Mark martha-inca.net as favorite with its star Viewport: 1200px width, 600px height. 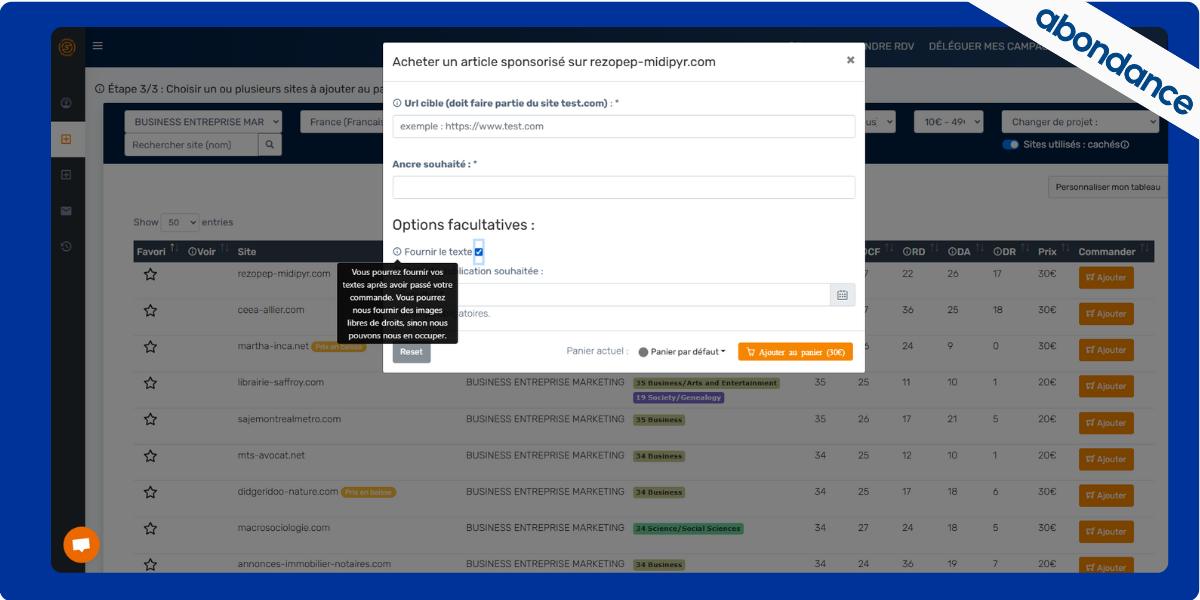[x=150, y=346]
